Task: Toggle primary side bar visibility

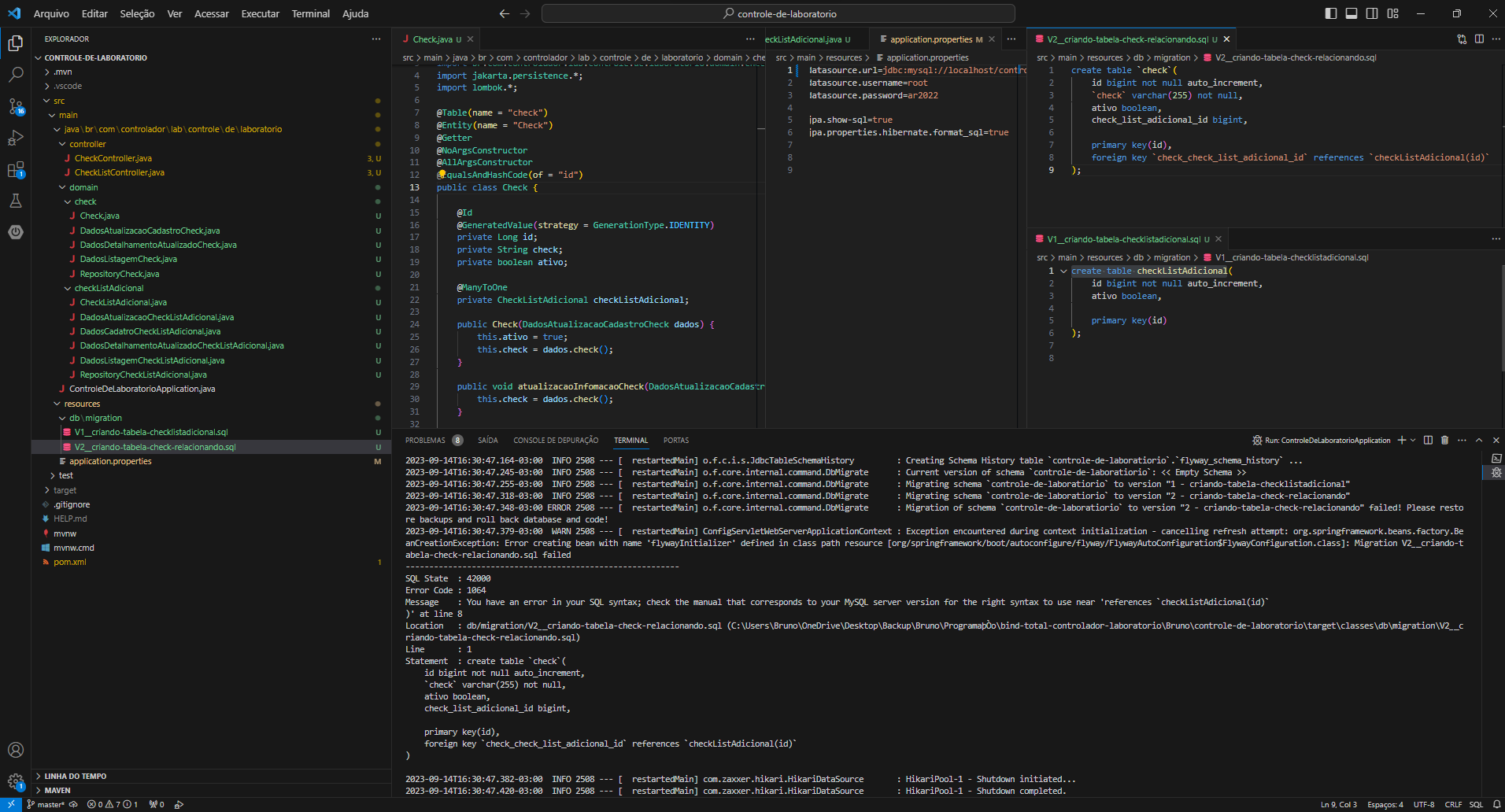Action: click(1330, 13)
